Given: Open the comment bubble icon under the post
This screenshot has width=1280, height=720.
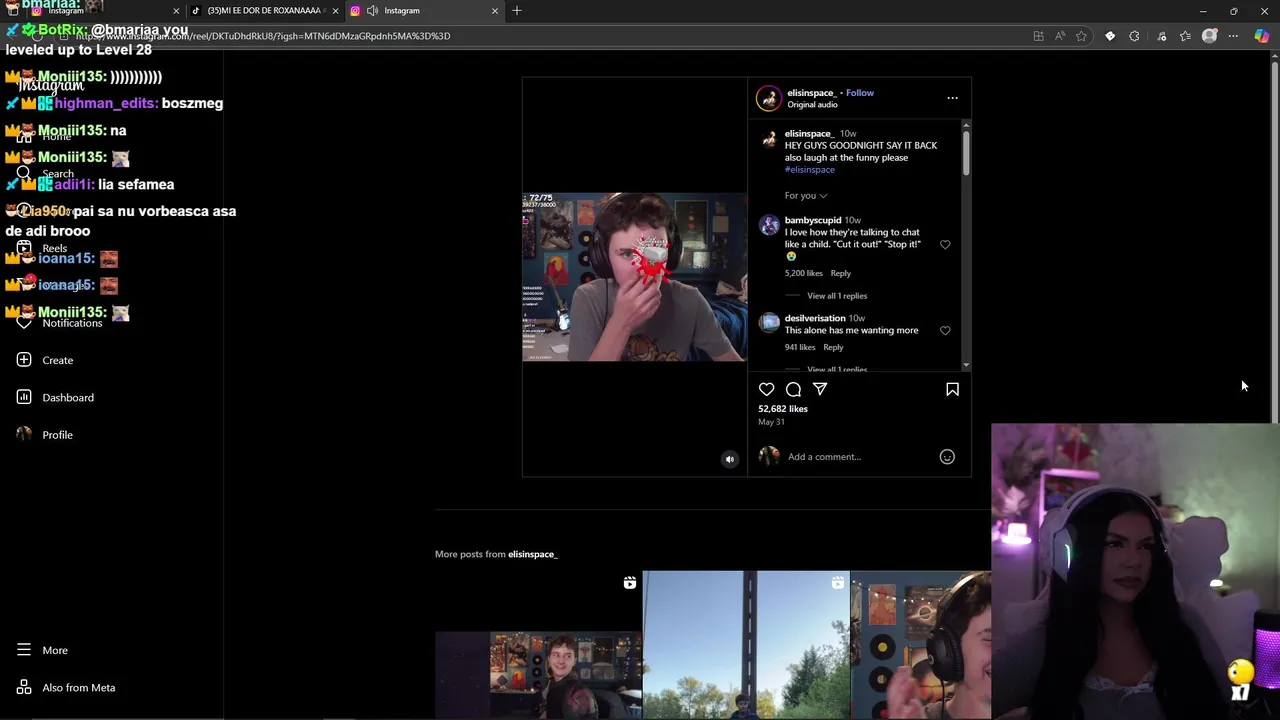Looking at the screenshot, I should pos(793,389).
